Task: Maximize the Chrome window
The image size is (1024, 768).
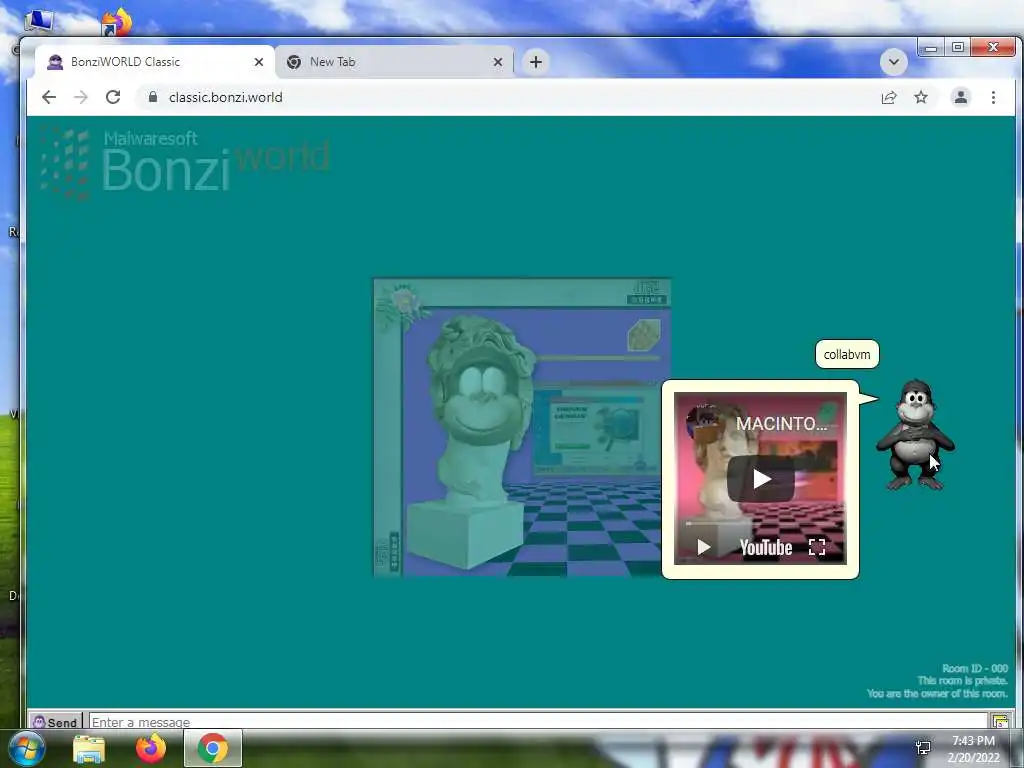Action: tap(957, 48)
